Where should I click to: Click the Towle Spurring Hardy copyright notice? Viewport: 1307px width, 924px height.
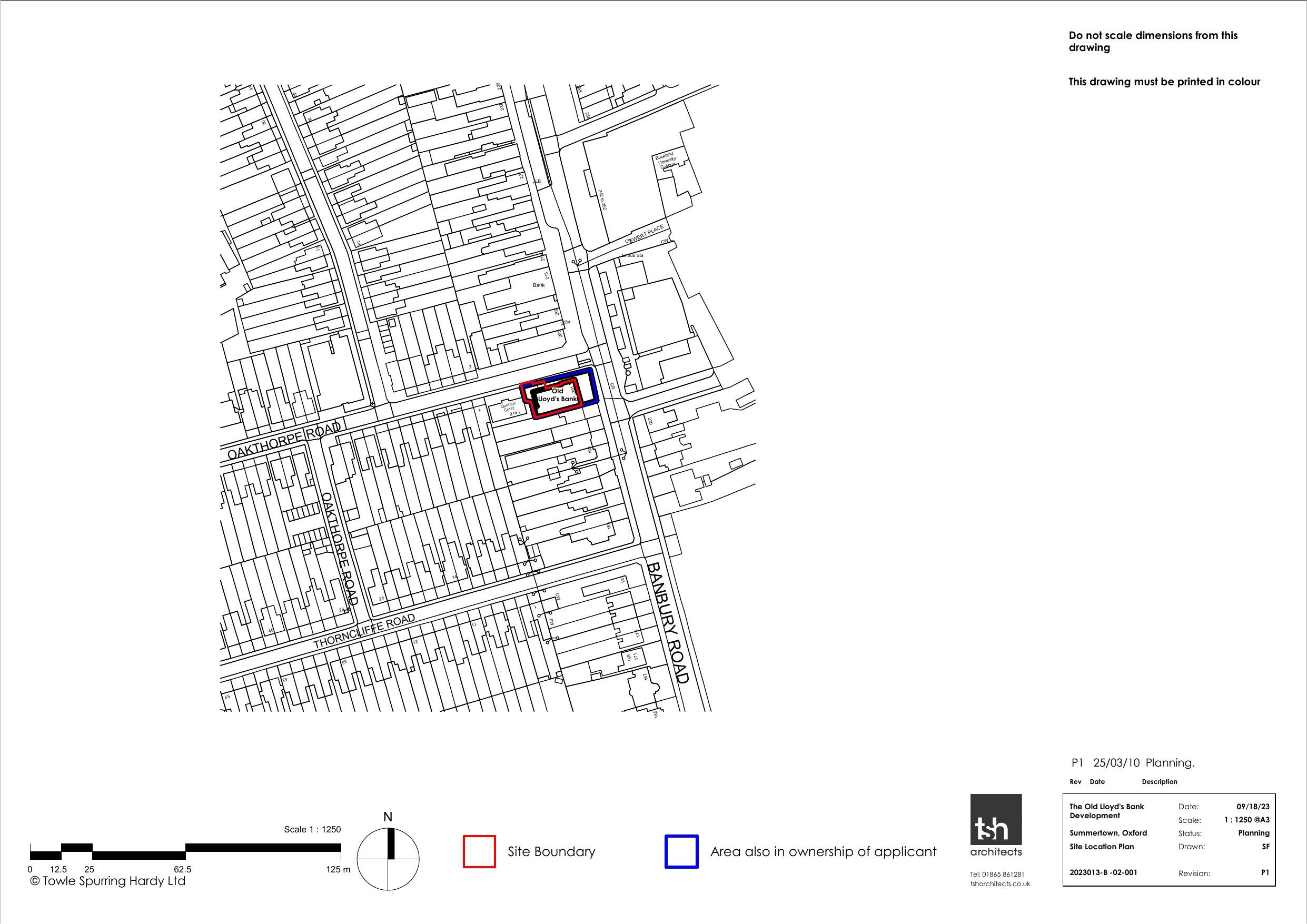tap(107, 881)
